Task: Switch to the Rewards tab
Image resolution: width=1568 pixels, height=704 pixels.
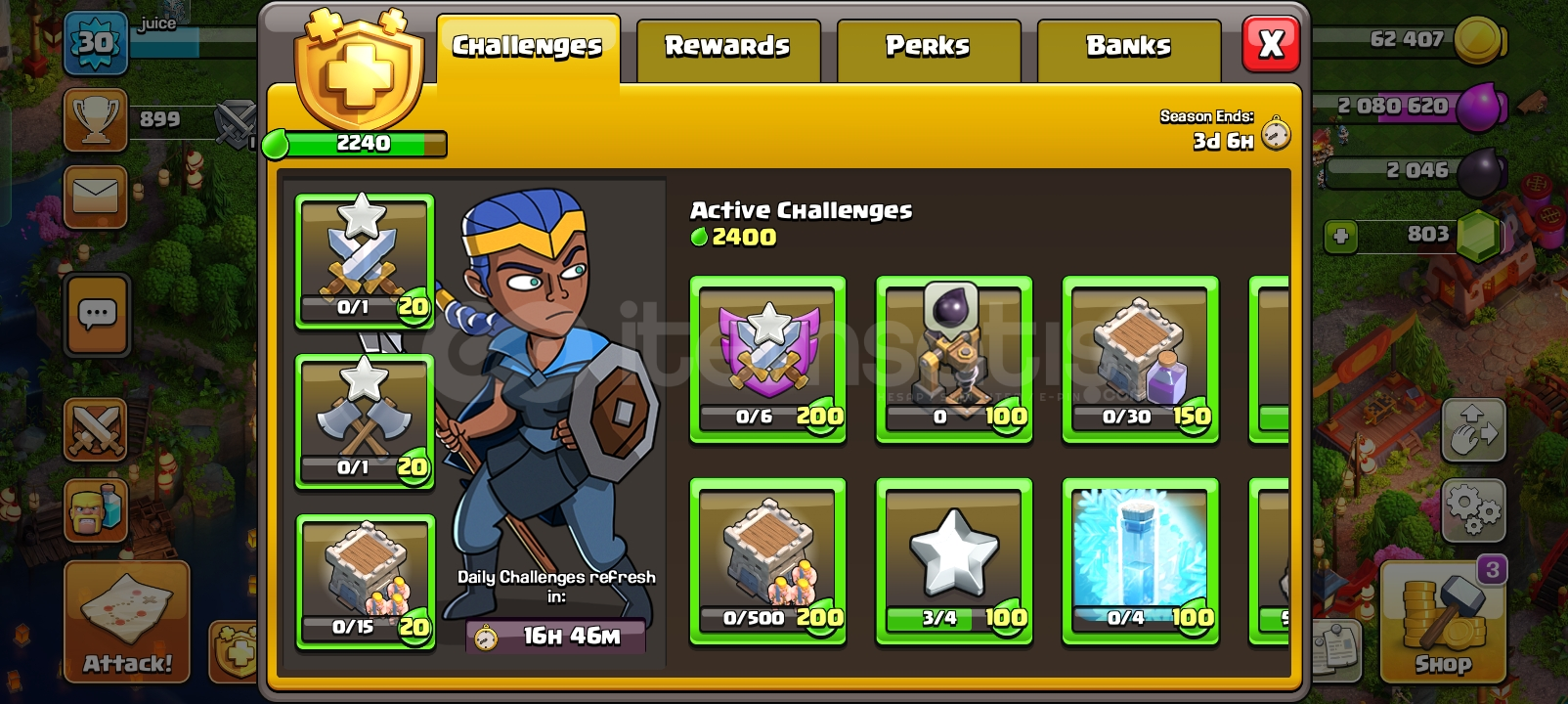Action: (x=728, y=47)
